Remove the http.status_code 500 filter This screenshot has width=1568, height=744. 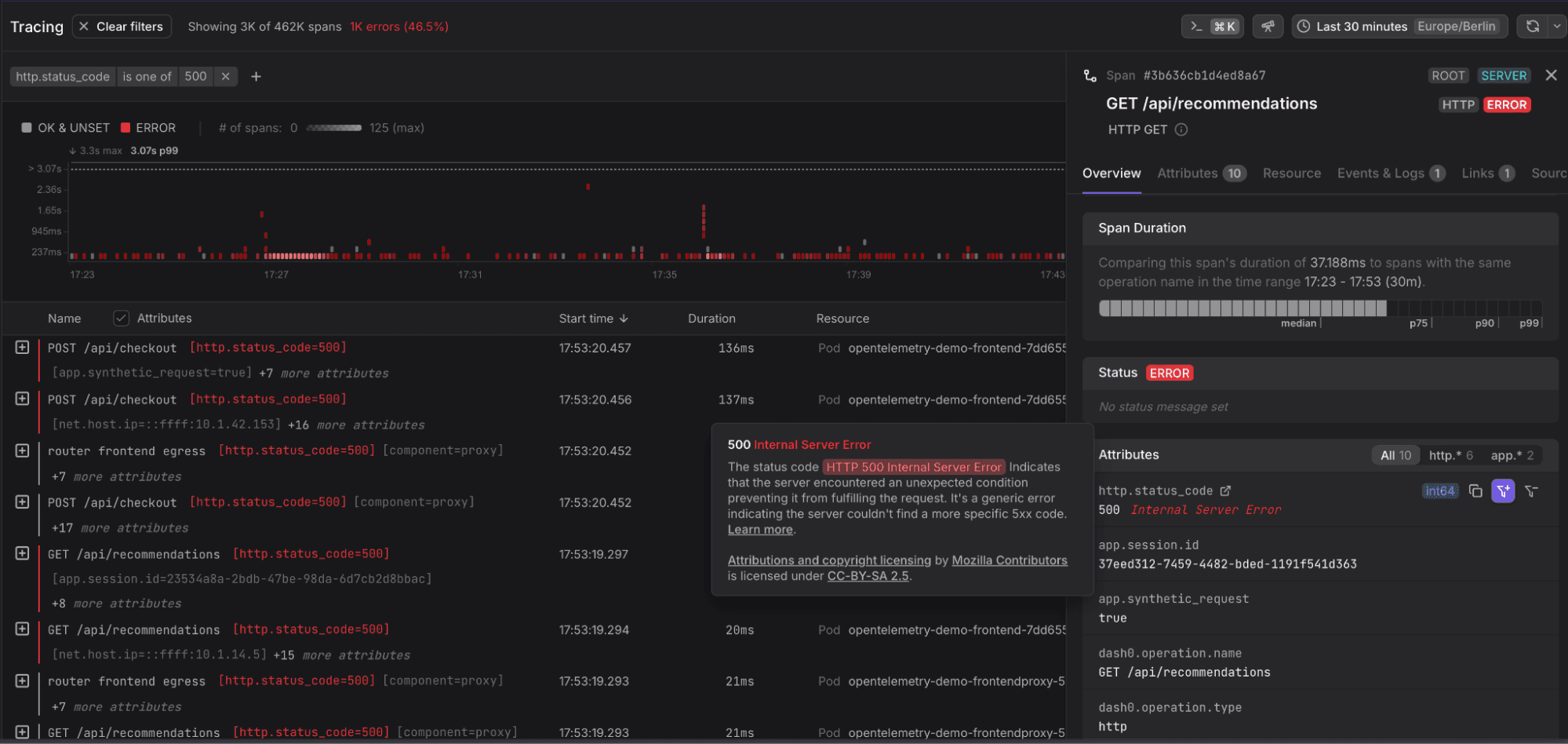tap(225, 76)
